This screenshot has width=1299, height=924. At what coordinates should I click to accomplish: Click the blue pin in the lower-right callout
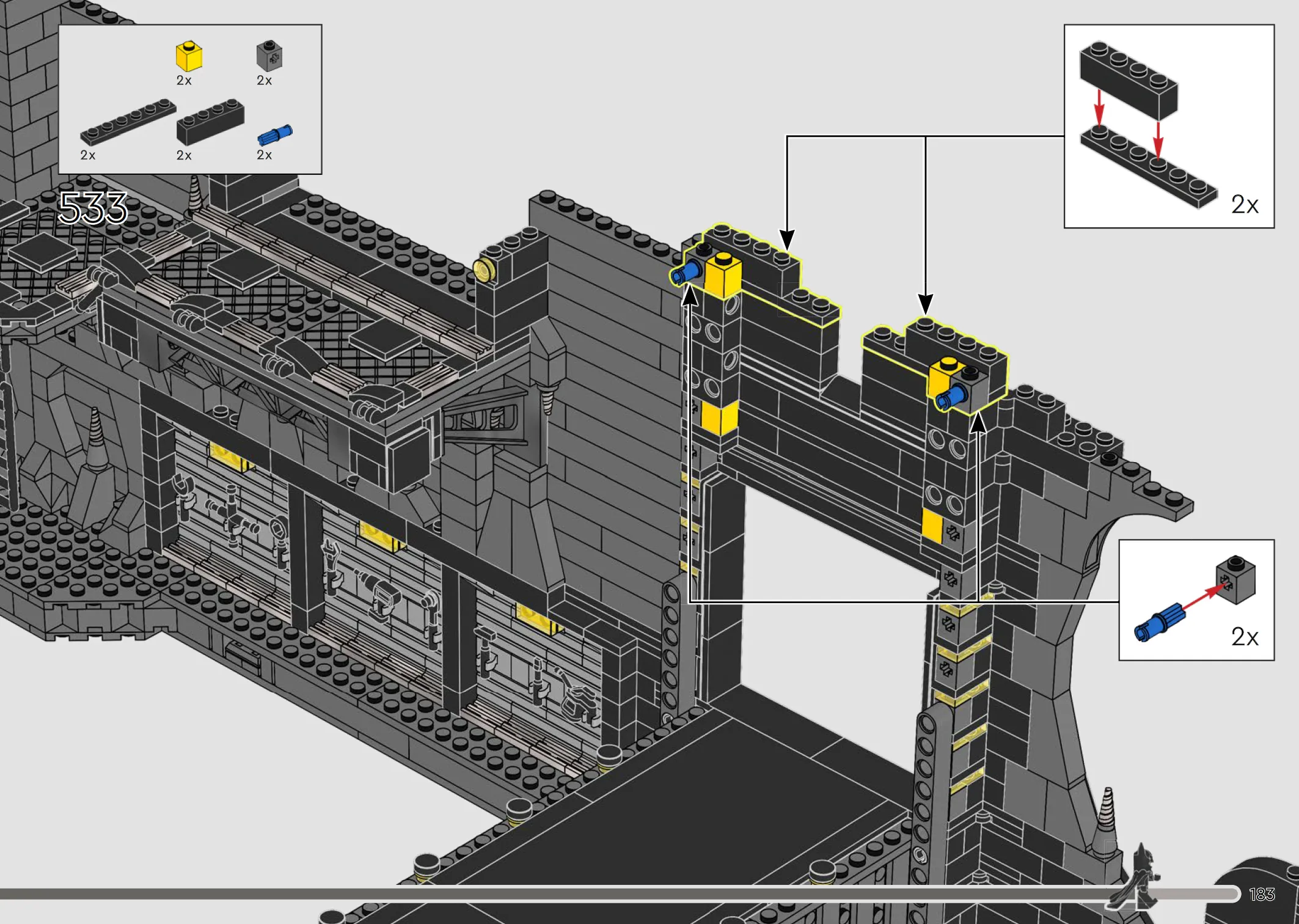[x=1159, y=622]
